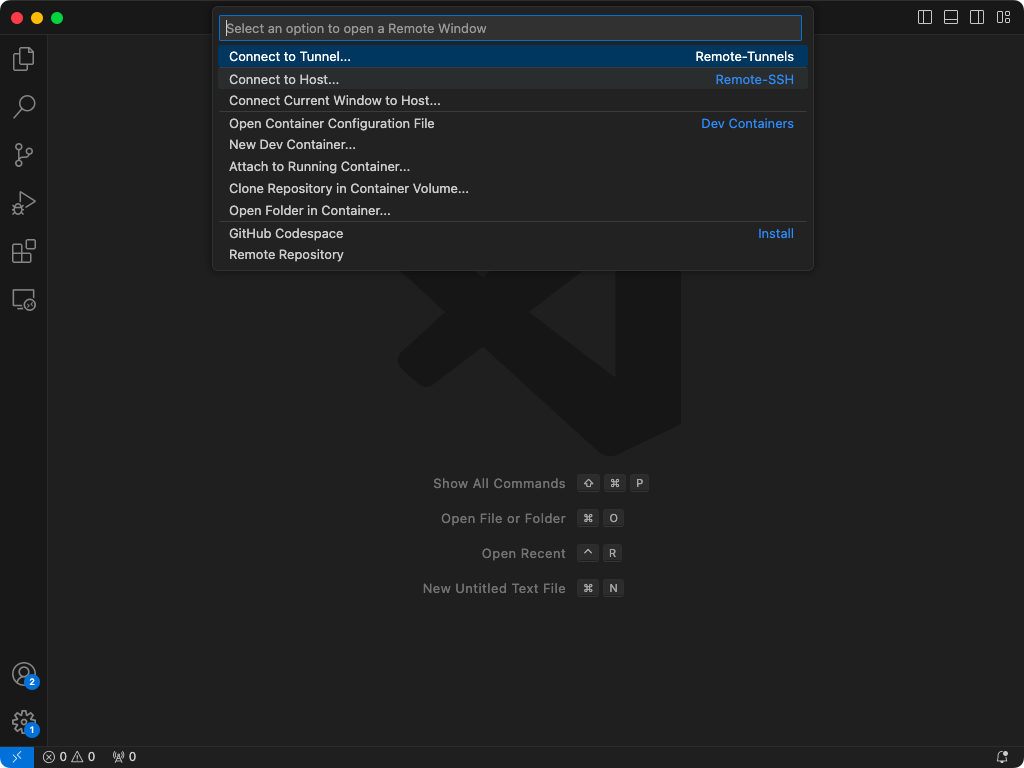Viewport: 1024px width, 768px height.
Task: Click the Install label for GitHub Codespace
Action: (776, 233)
